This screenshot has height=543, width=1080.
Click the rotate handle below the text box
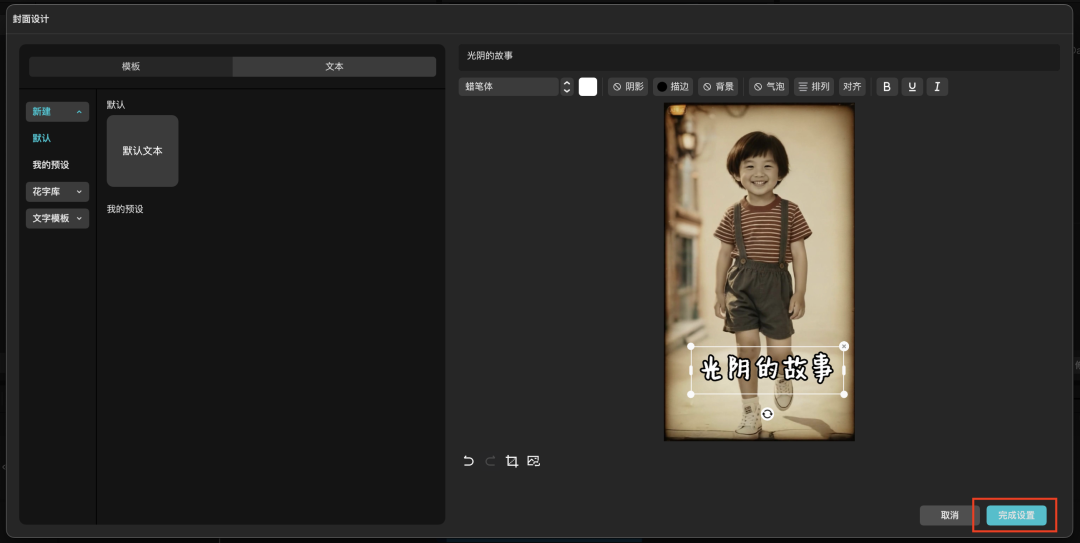point(767,414)
